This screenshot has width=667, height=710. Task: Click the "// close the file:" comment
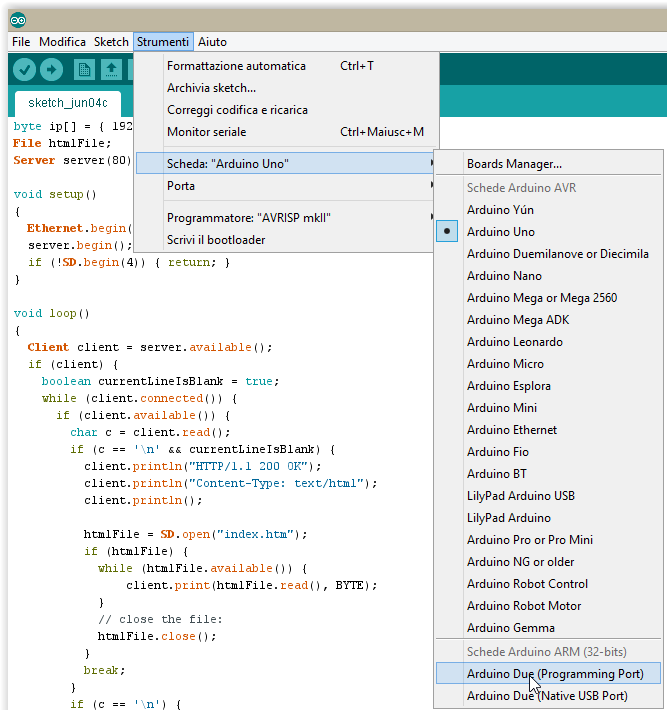(x=160, y=619)
